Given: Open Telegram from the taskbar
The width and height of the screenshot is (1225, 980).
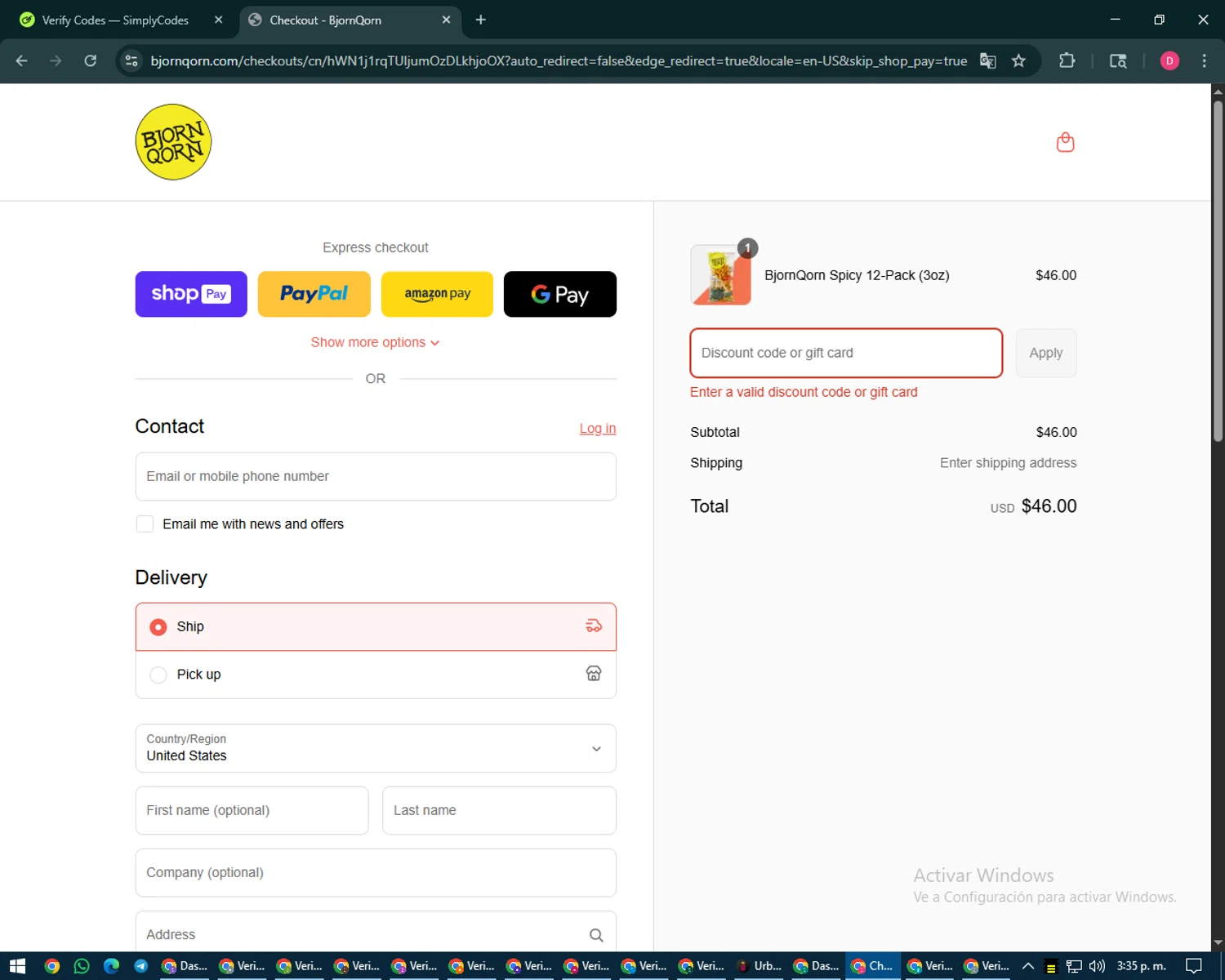Looking at the screenshot, I should [140, 966].
